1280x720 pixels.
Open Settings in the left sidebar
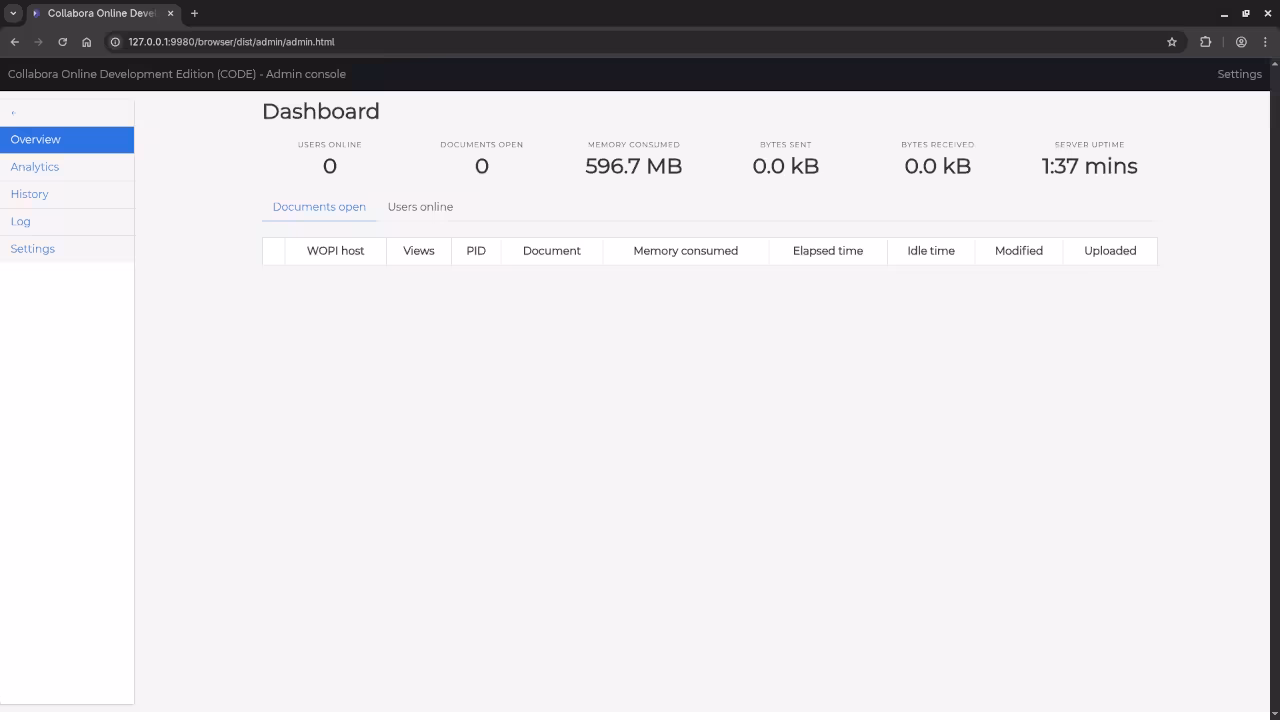tap(33, 249)
